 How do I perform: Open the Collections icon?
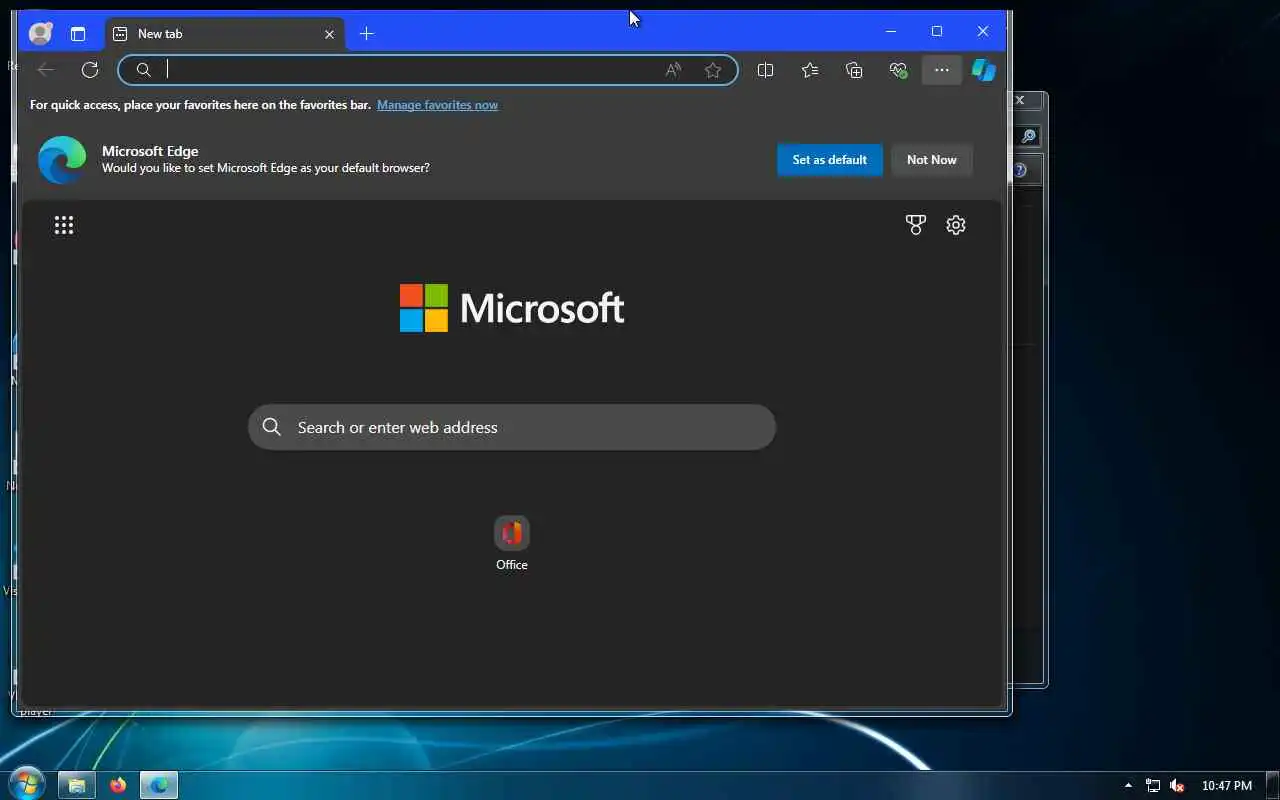tap(854, 70)
